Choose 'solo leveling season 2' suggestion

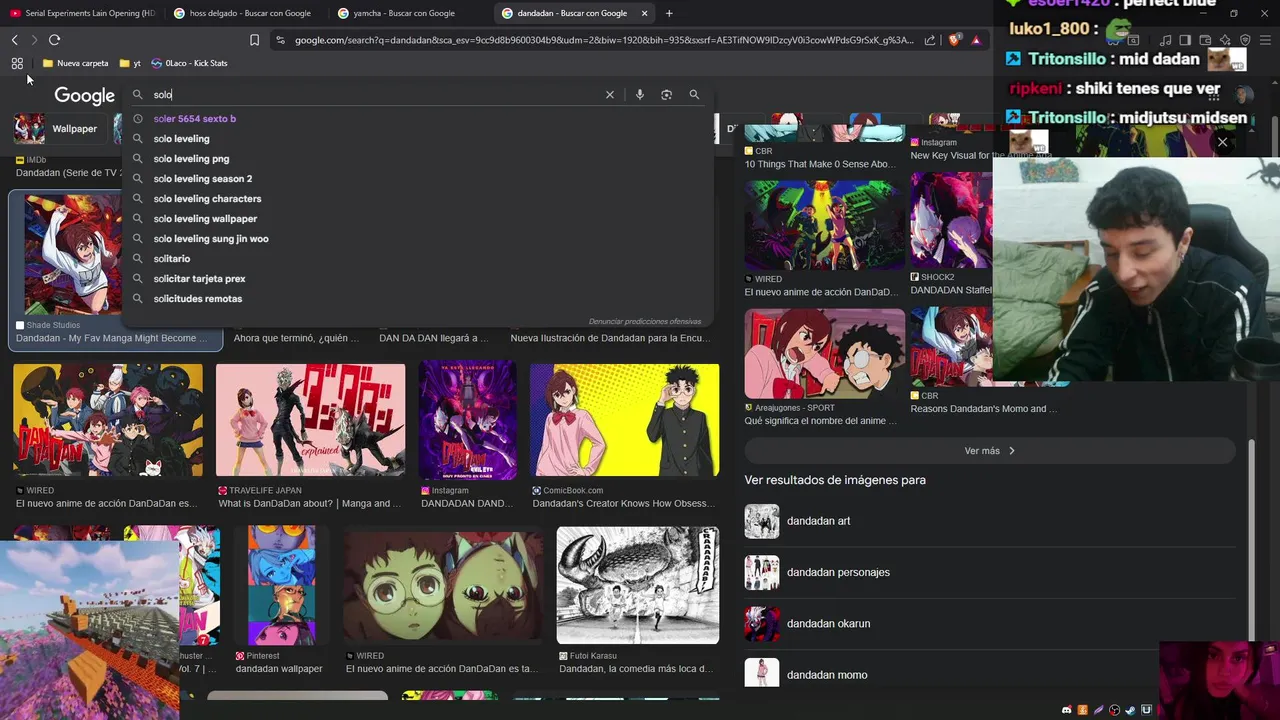(x=418, y=179)
